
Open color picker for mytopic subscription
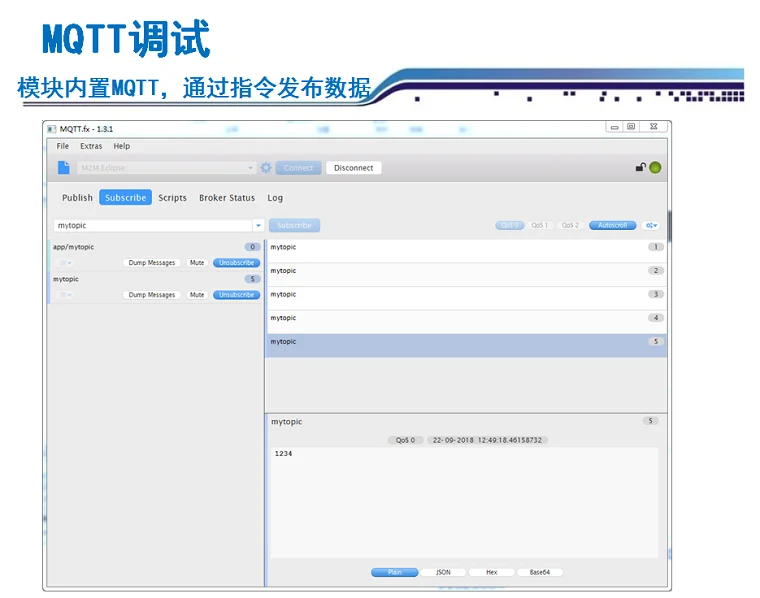click(64, 295)
